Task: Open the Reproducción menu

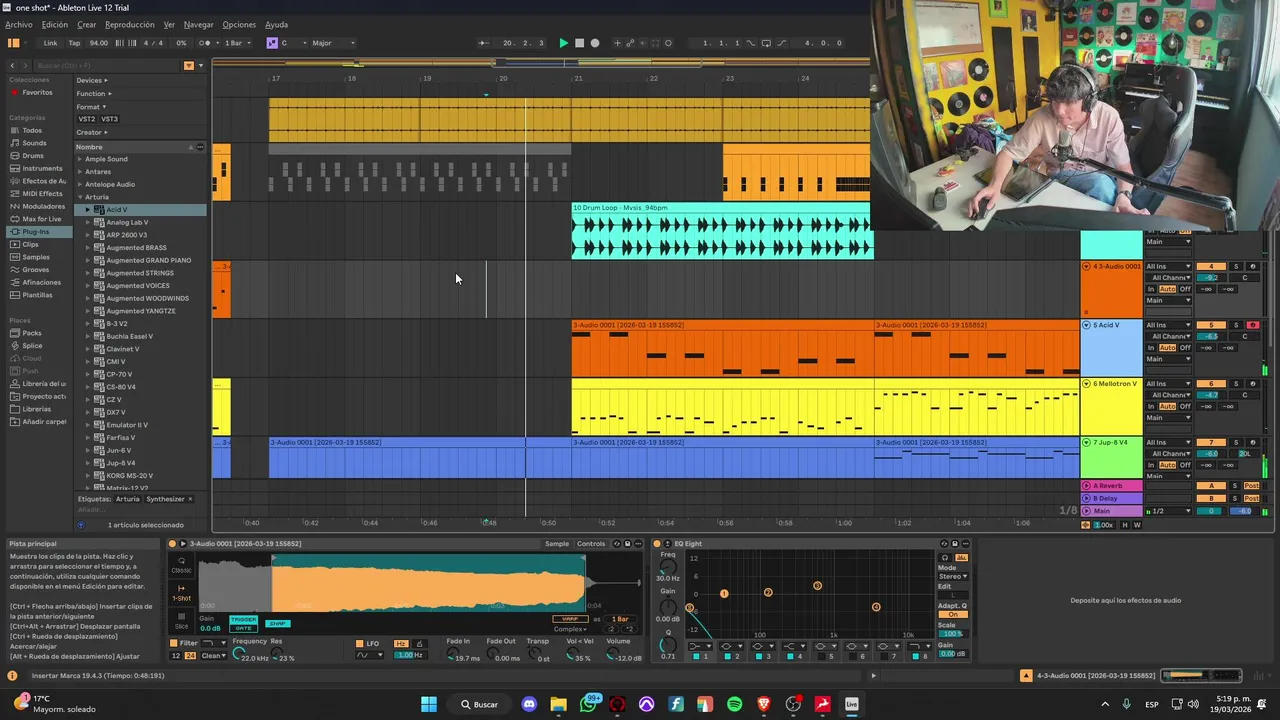Action: (130, 24)
